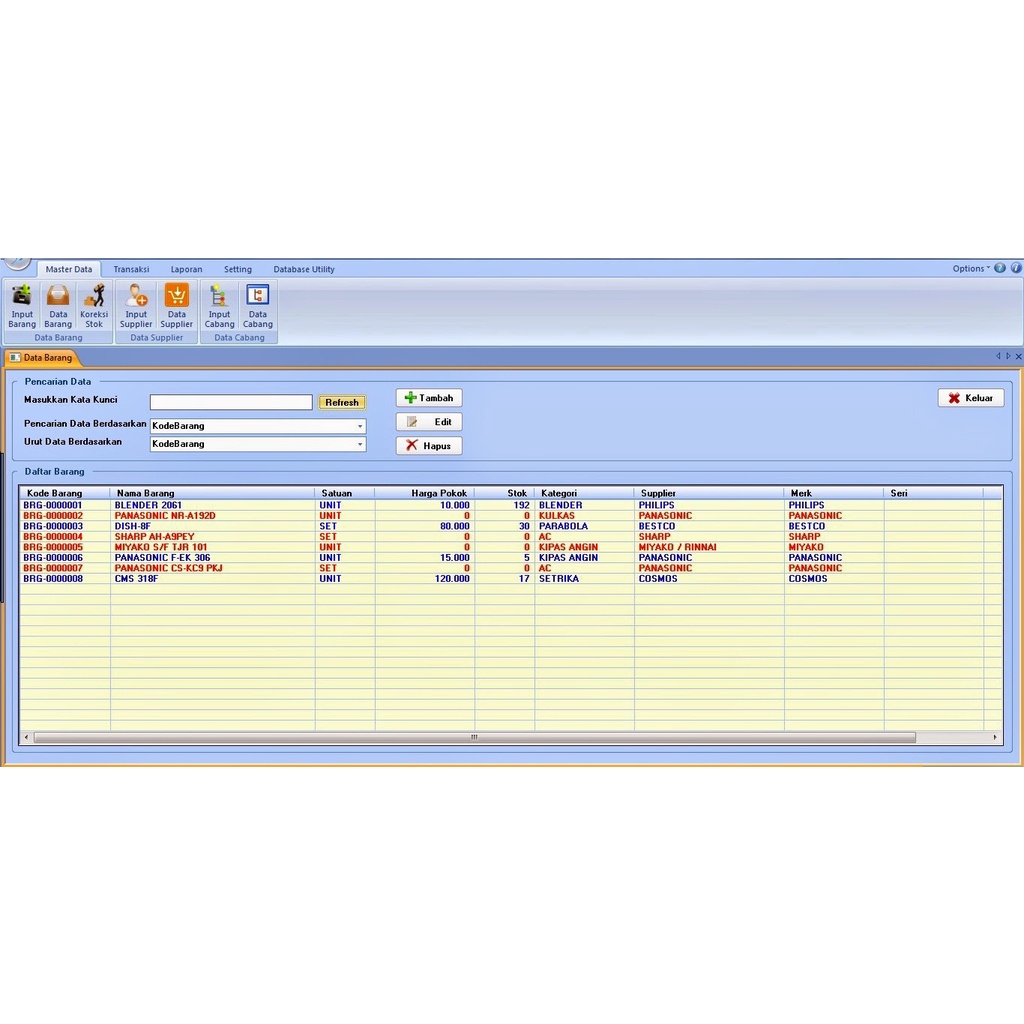The width and height of the screenshot is (1024, 1024).
Task: Open the Pencarian Data Berdasarkan dropdown
Action: pyautogui.click(x=360, y=425)
